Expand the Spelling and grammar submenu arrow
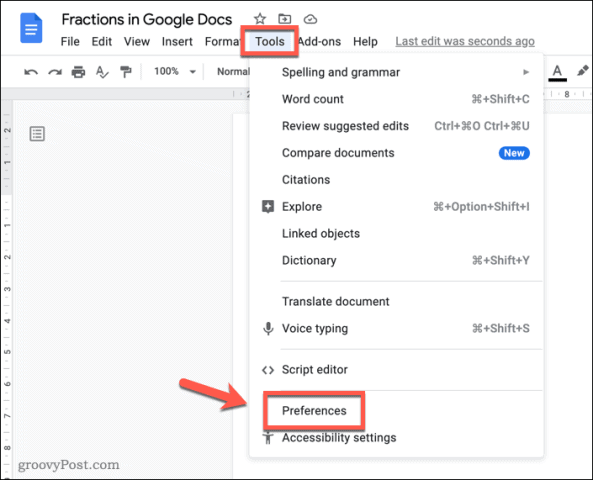The image size is (593, 480). pyautogui.click(x=526, y=72)
